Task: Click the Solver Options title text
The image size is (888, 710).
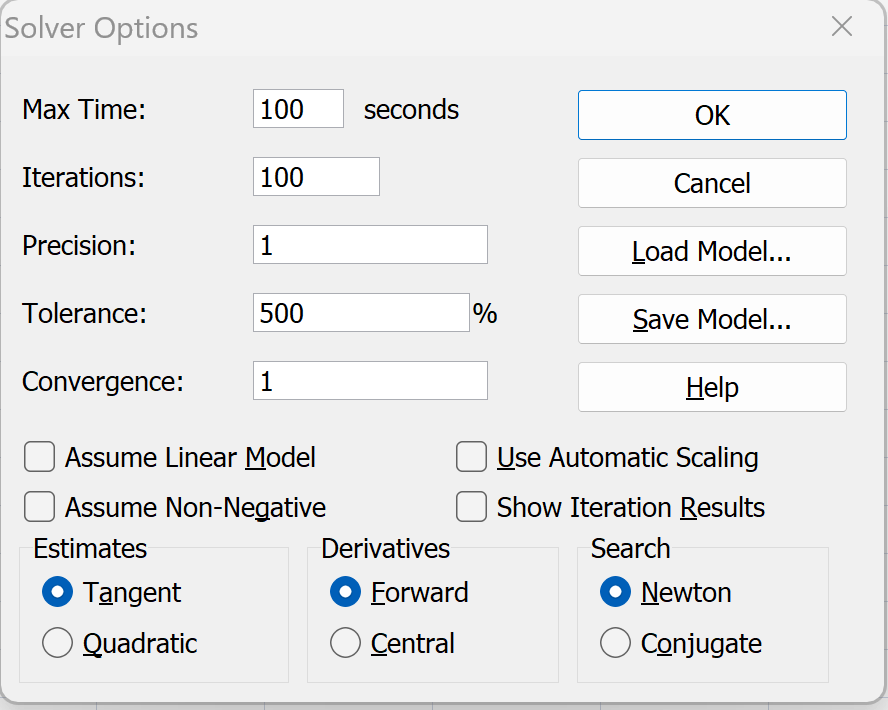Action: (101, 28)
